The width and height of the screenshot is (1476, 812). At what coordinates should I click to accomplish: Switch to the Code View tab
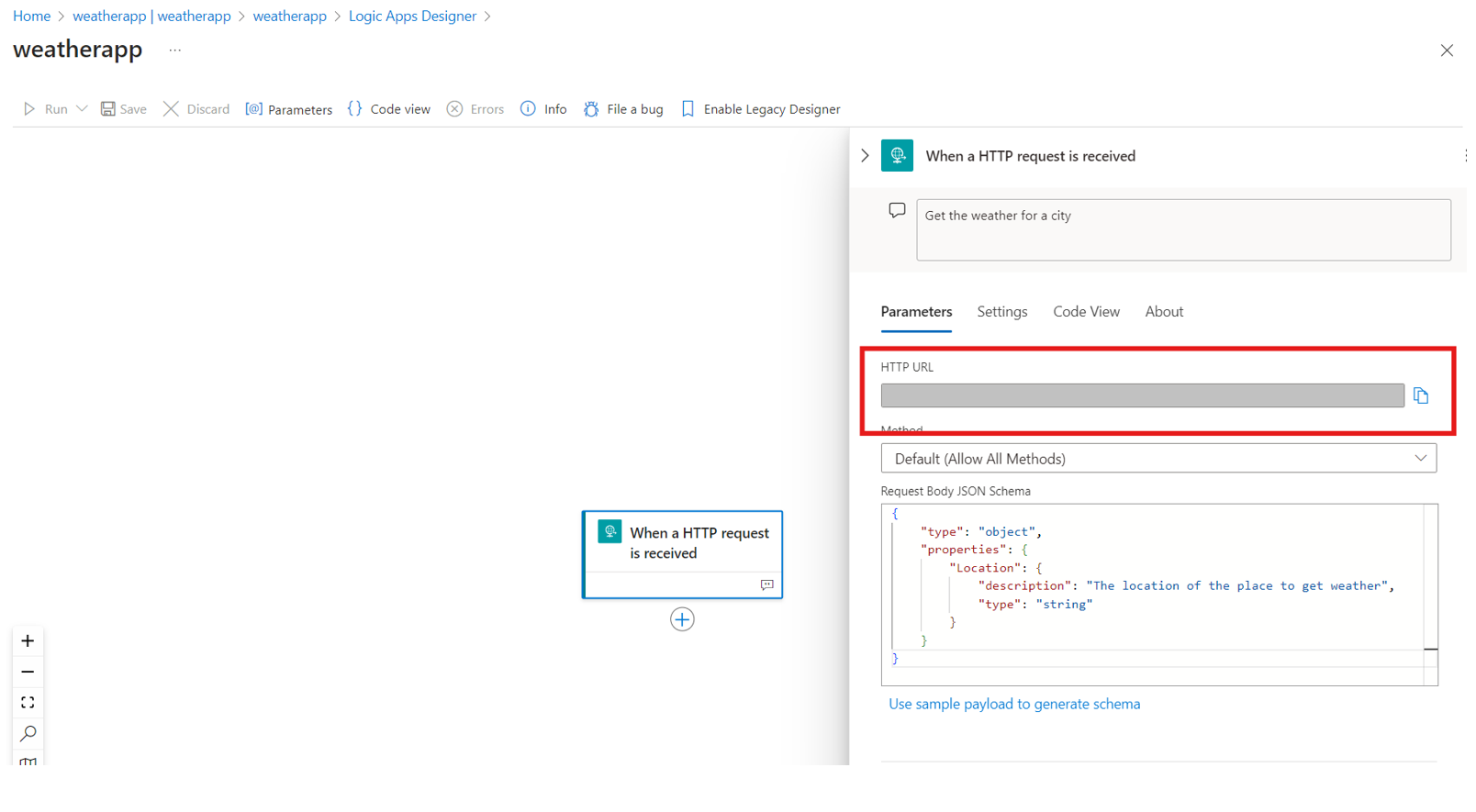(x=1086, y=312)
